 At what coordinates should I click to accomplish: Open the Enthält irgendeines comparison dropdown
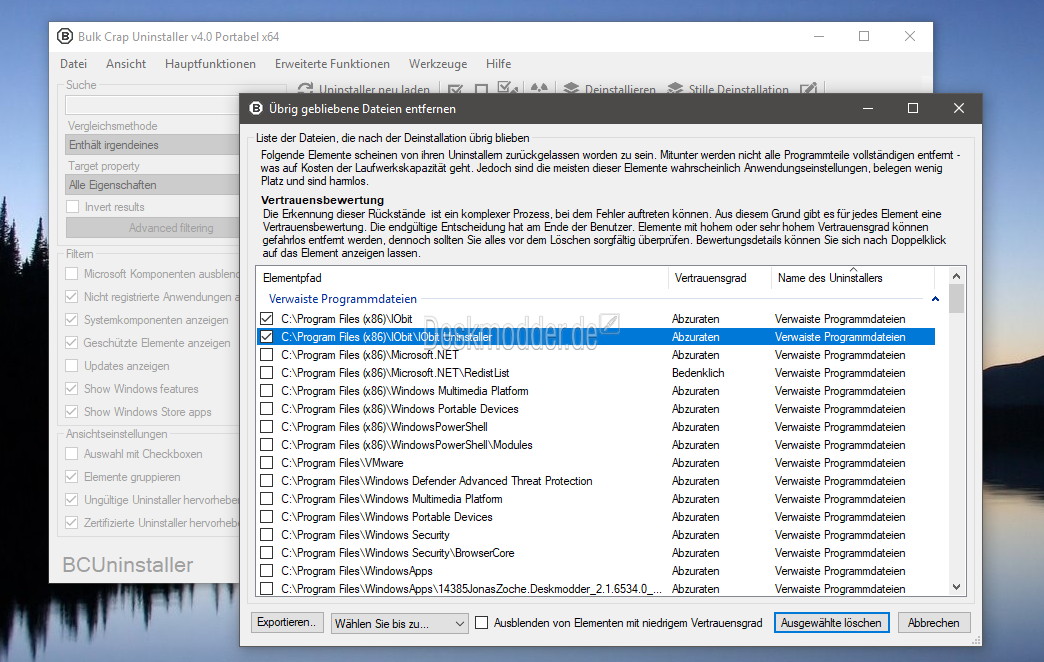click(152, 145)
